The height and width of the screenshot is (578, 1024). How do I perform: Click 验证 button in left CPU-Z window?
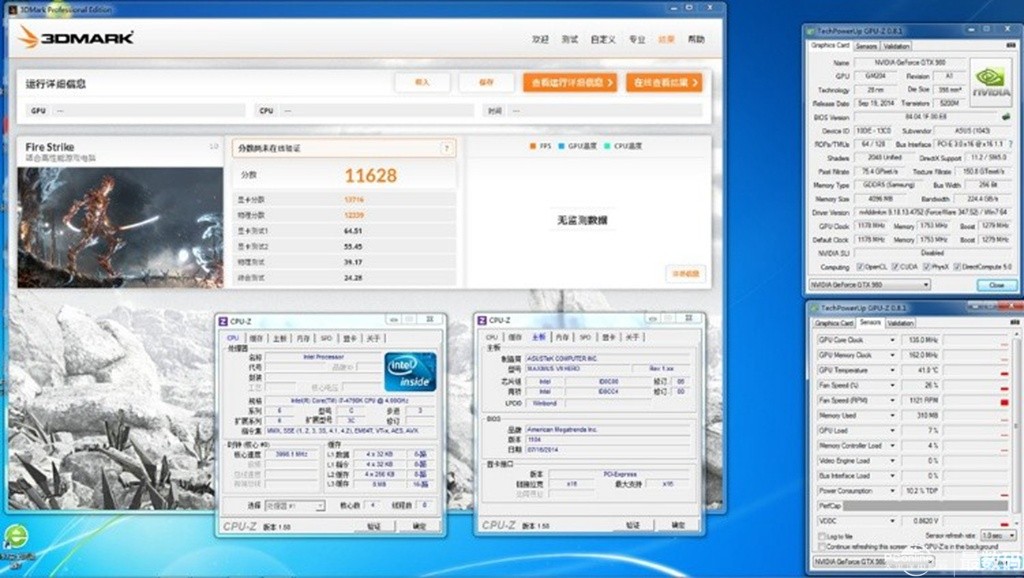(373, 526)
